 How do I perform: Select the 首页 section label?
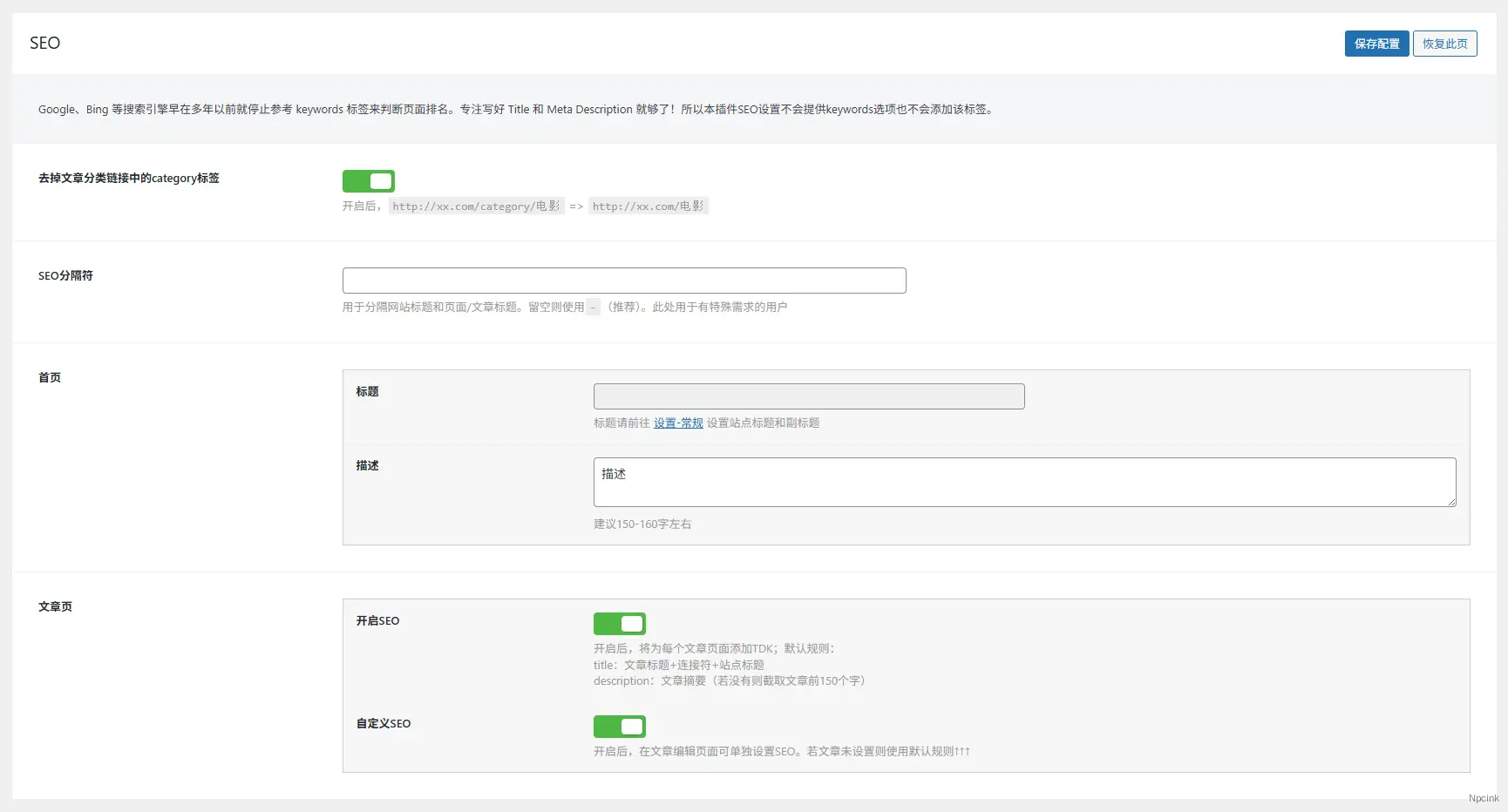pos(49,377)
